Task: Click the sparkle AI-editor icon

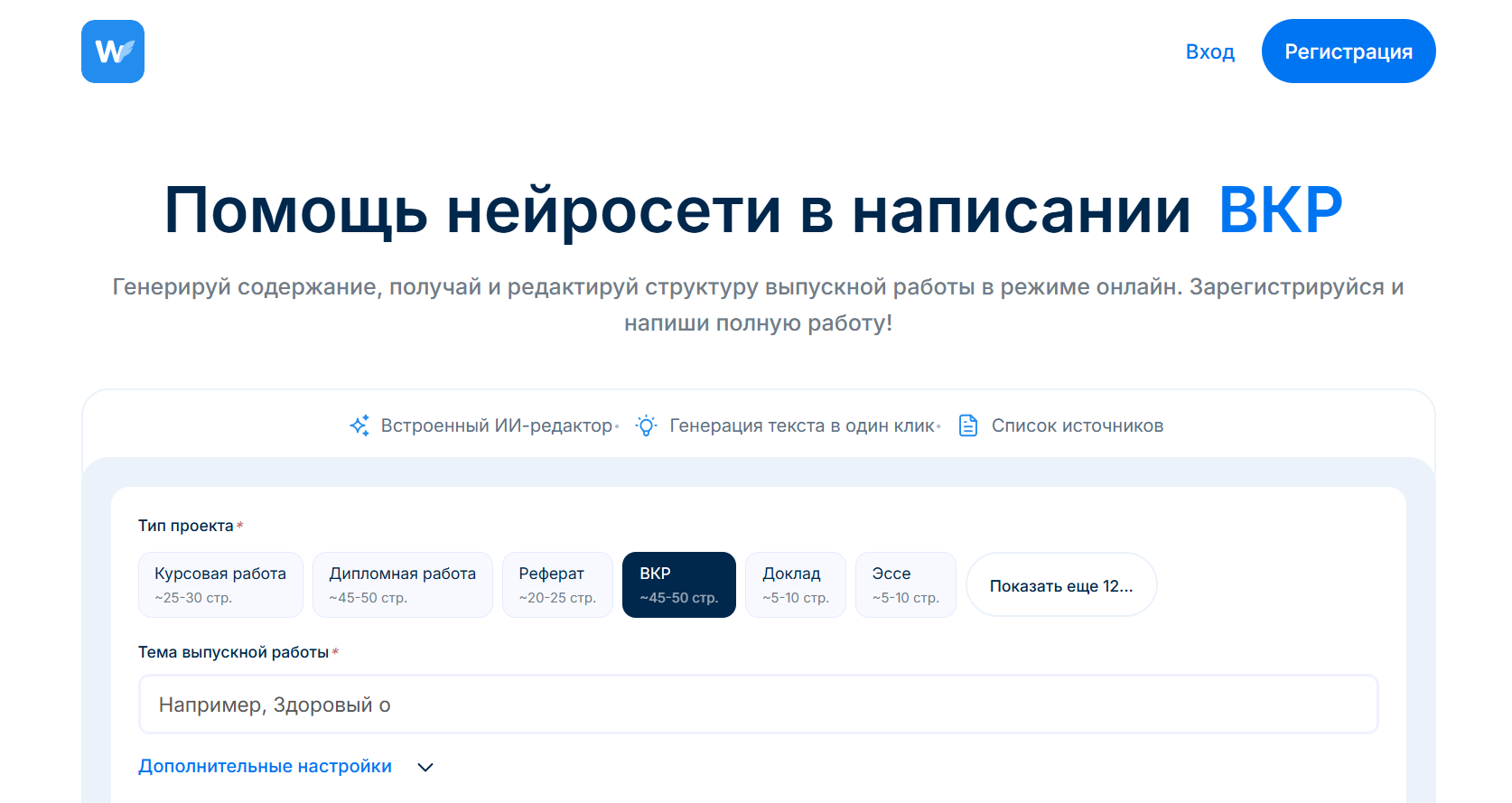Action: pyautogui.click(x=359, y=425)
